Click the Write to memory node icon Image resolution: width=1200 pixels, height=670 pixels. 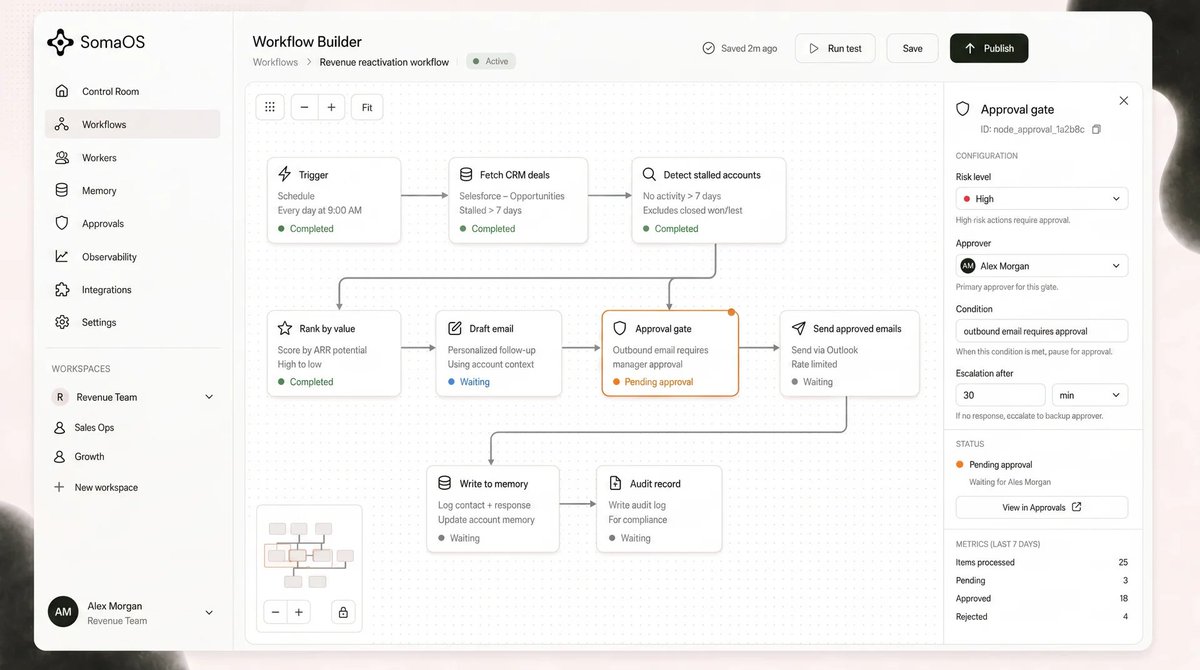[x=445, y=483]
